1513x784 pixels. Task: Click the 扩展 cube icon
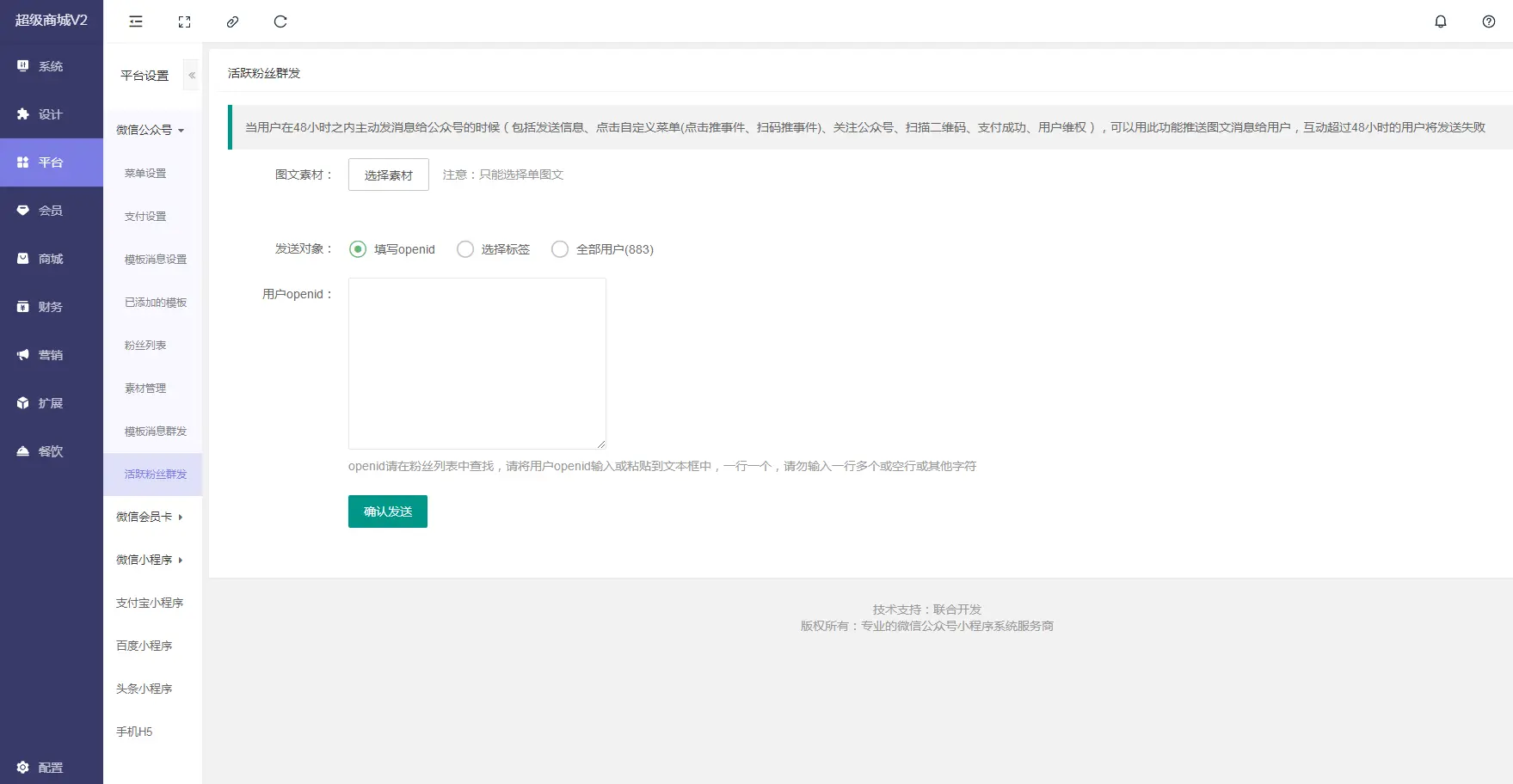[23, 403]
